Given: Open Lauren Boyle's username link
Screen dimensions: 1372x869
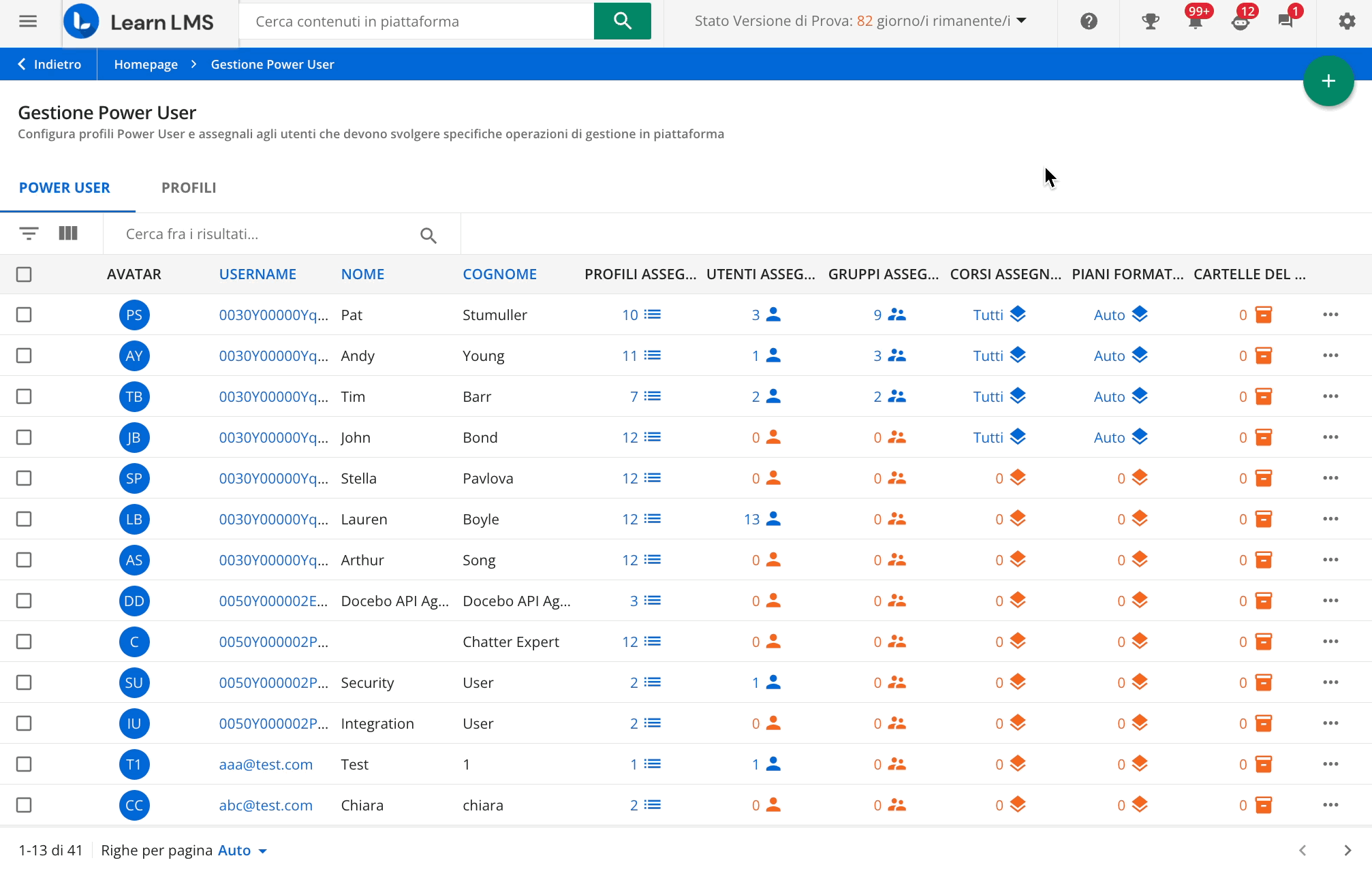Looking at the screenshot, I should point(273,519).
